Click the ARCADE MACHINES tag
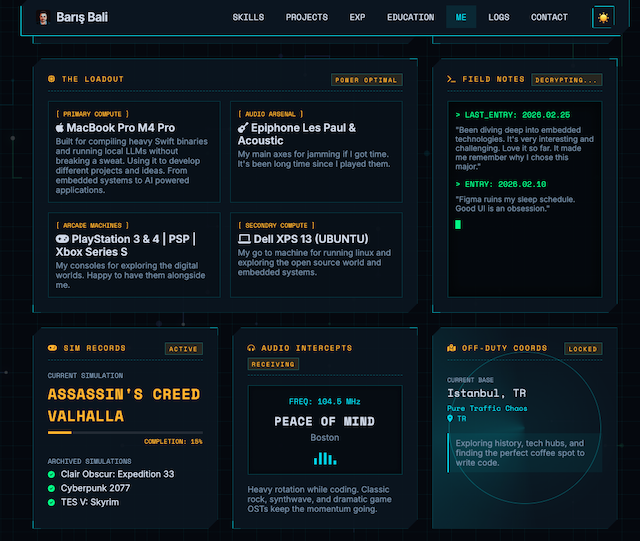Viewport: 640px width, 541px height. 92,225
